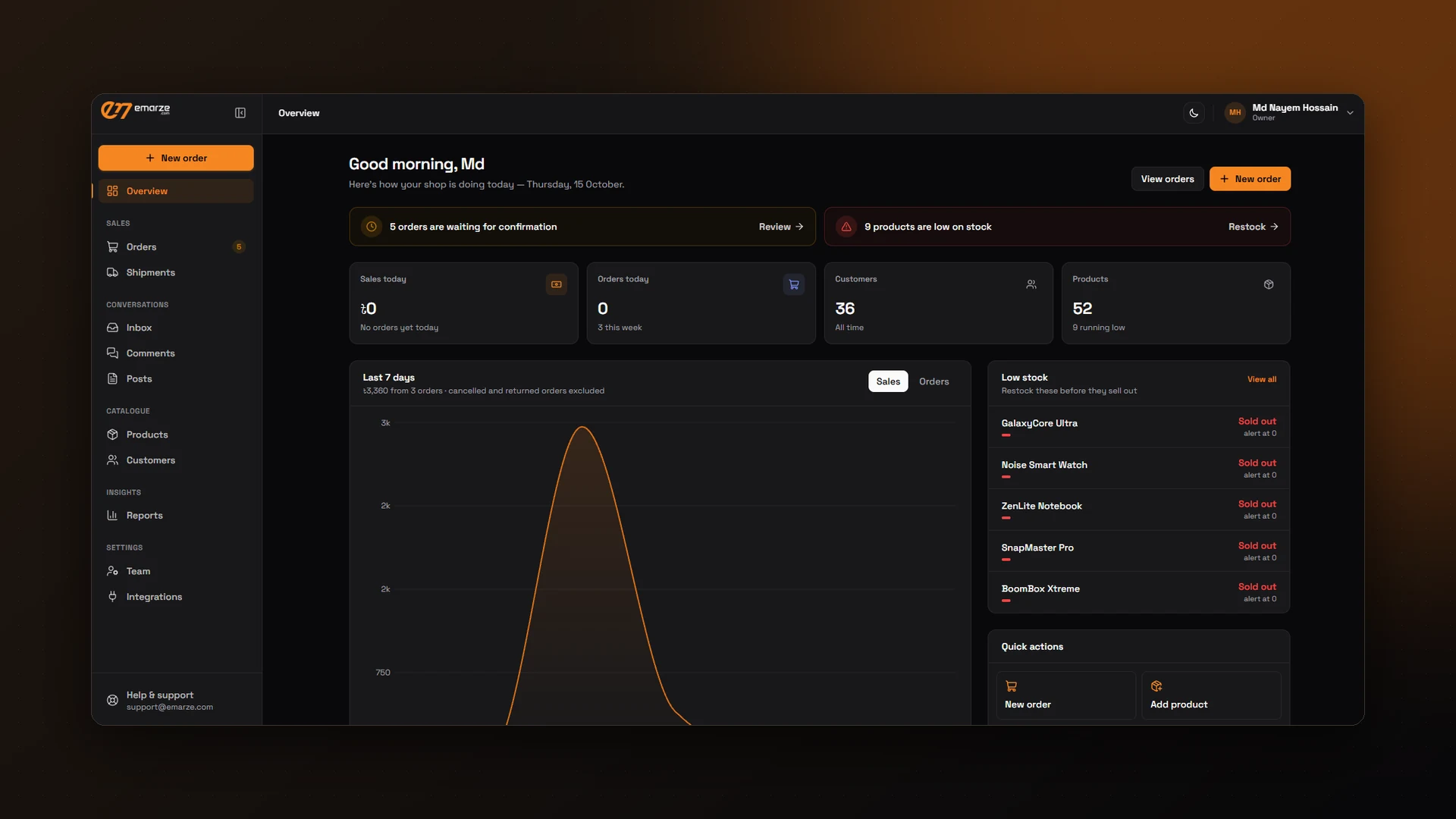Click New order quick action card
Image resolution: width=1456 pixels, height=819 pixels.
click(x=1065, y=695)
